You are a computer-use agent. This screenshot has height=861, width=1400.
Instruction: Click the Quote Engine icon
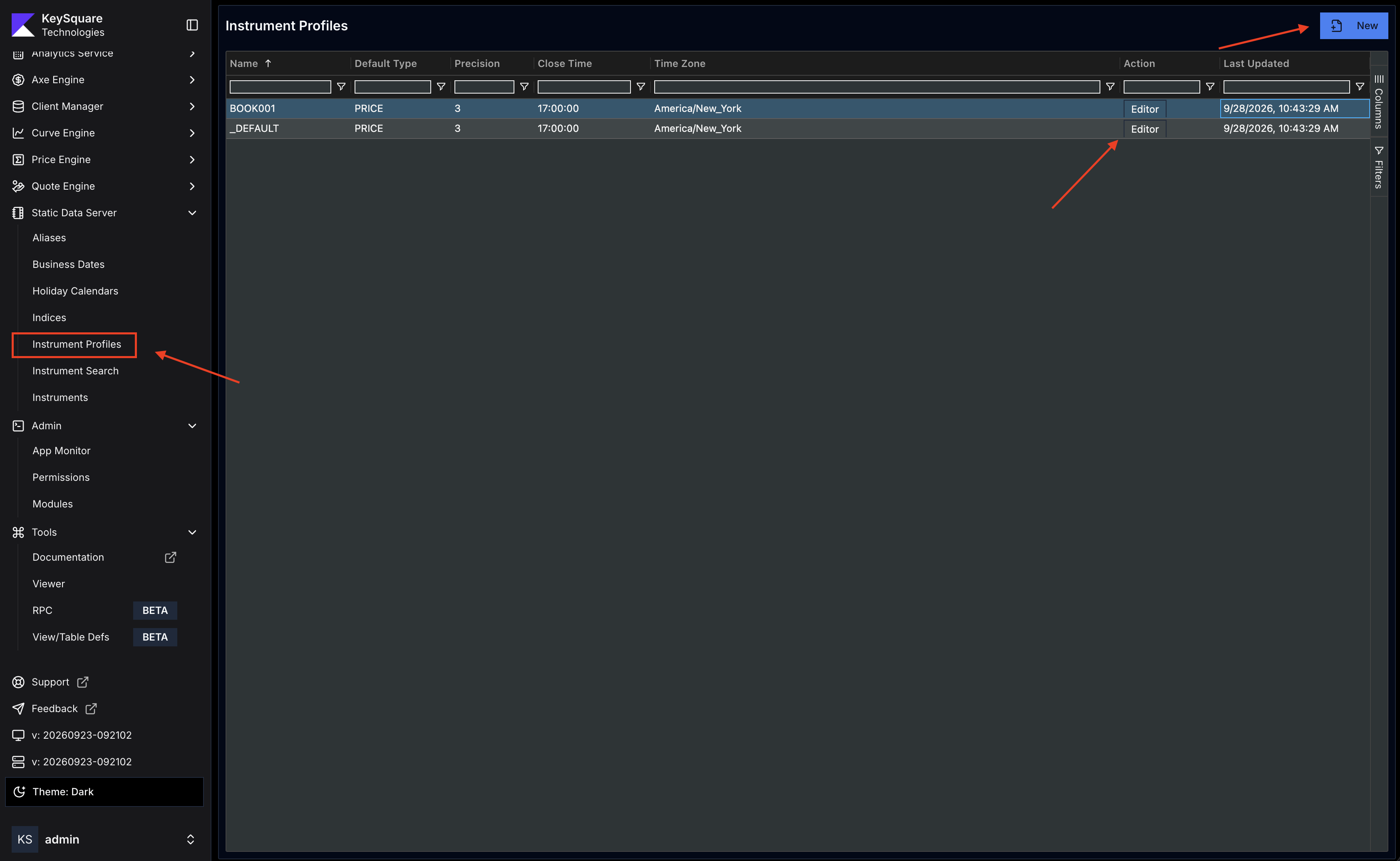pos(18,186)
